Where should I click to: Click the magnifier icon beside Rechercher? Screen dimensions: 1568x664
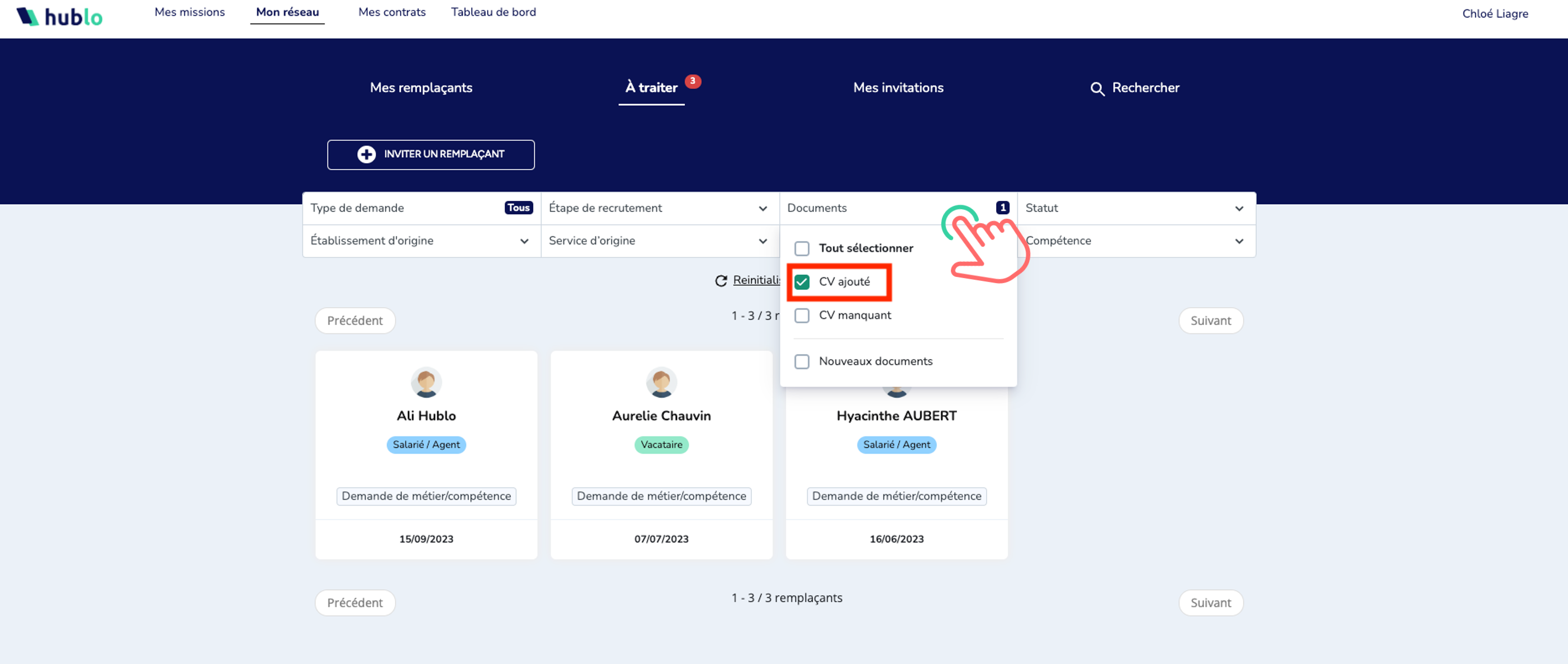point(1097,89)
